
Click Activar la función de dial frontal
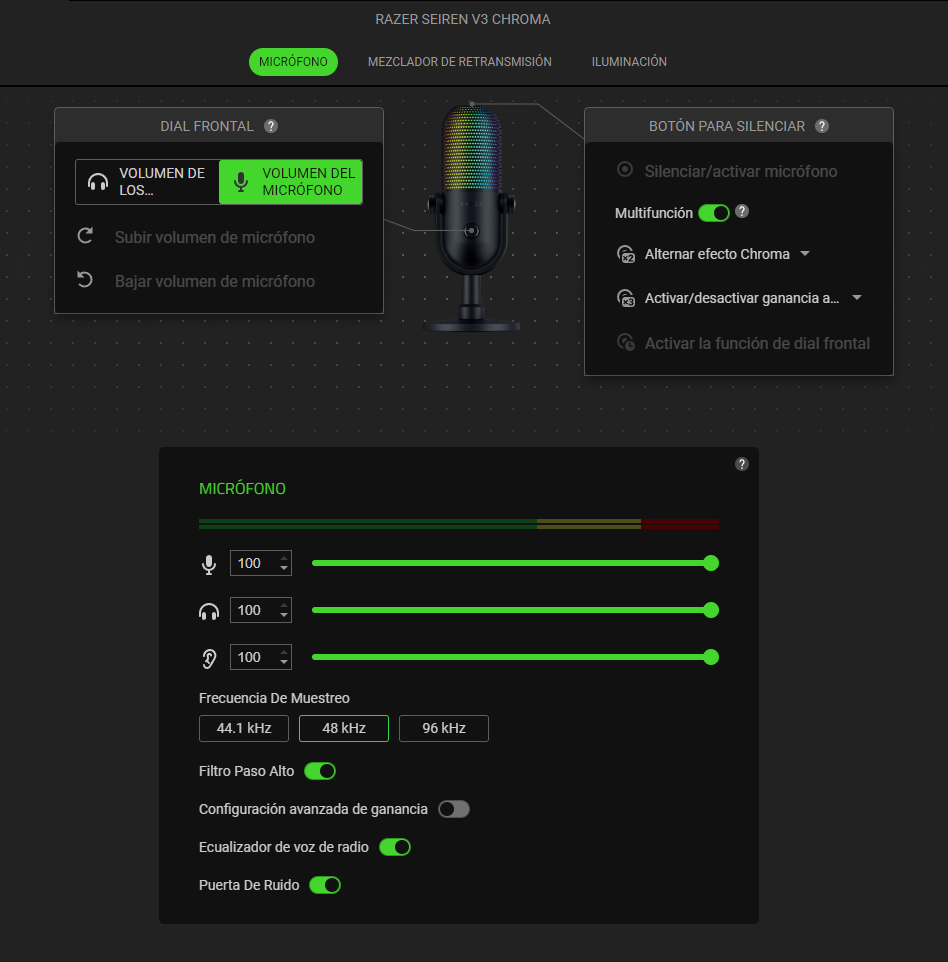point(757,344)
